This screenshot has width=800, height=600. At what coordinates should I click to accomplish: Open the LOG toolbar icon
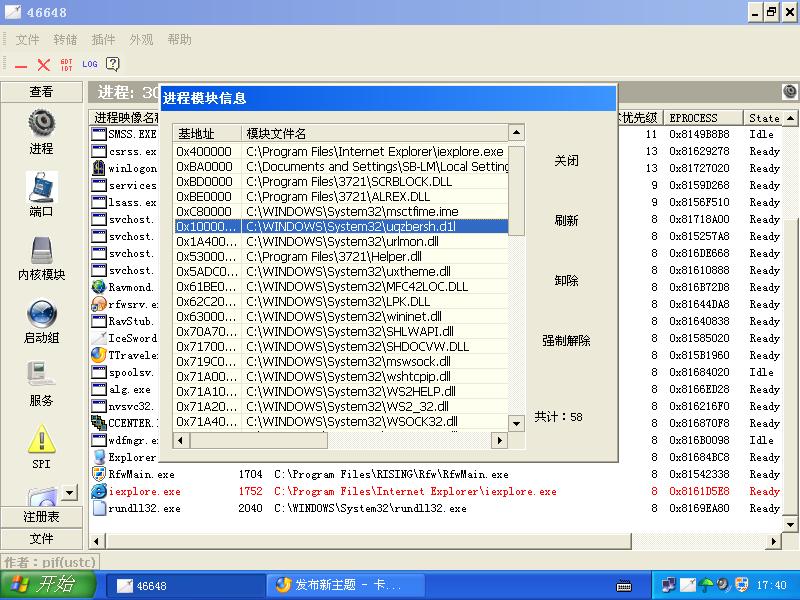coord(89,64)
